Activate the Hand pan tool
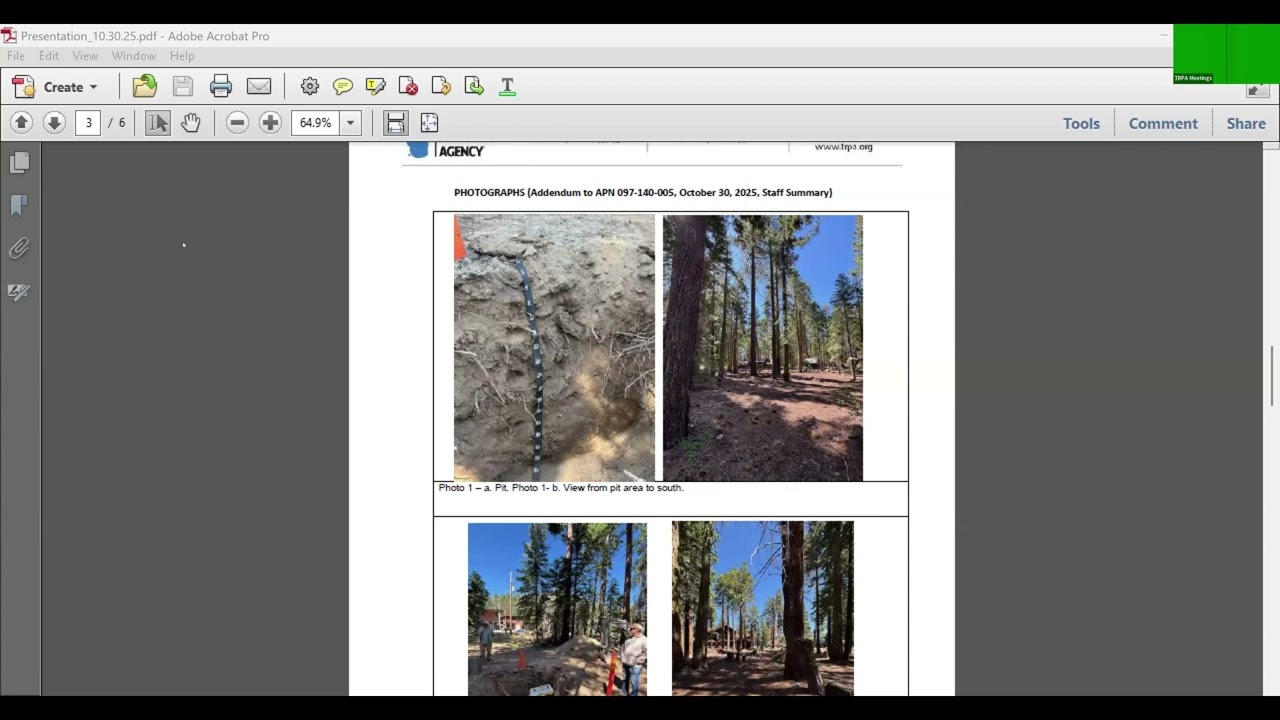Image resolution: width=1280 pixels, height=720 pixels. click(190, 123)
